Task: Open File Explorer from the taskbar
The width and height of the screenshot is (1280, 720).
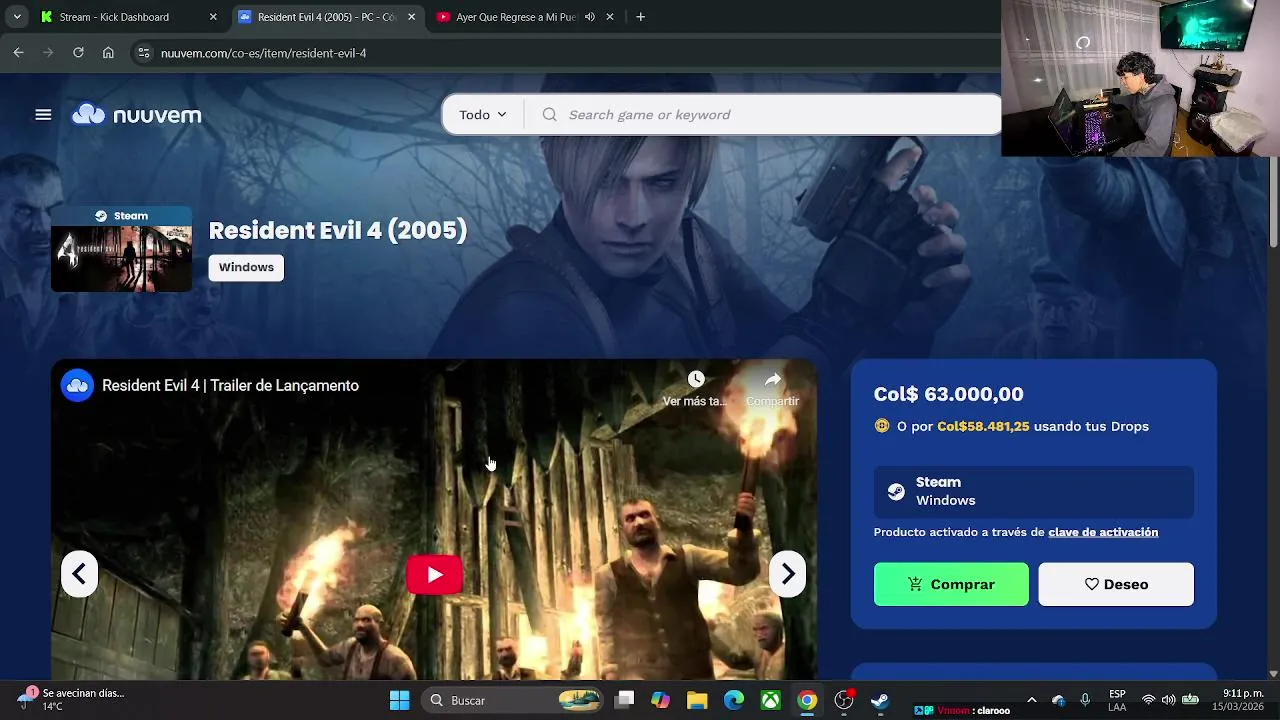Action: 697,700
